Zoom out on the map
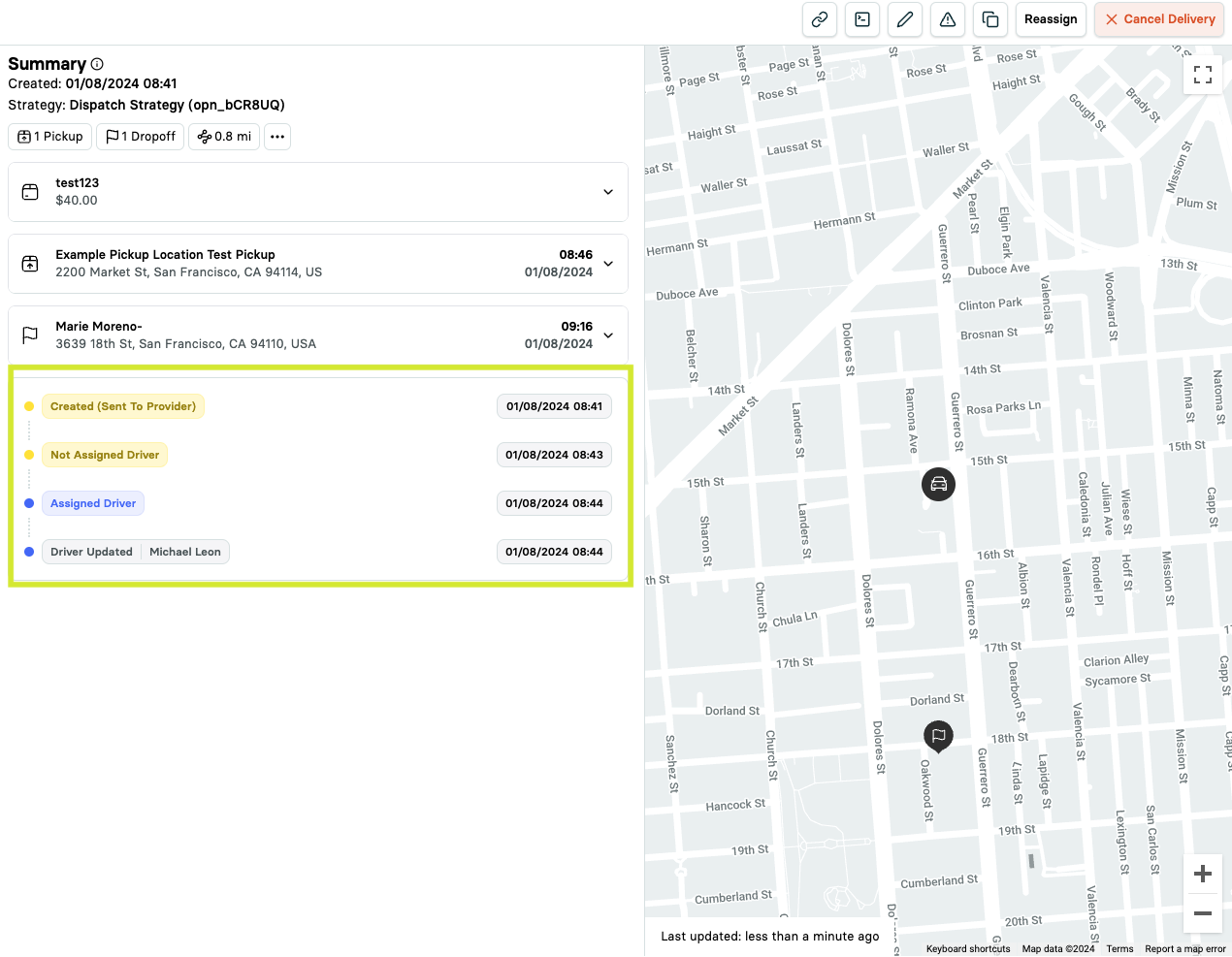 (1203, 913)
